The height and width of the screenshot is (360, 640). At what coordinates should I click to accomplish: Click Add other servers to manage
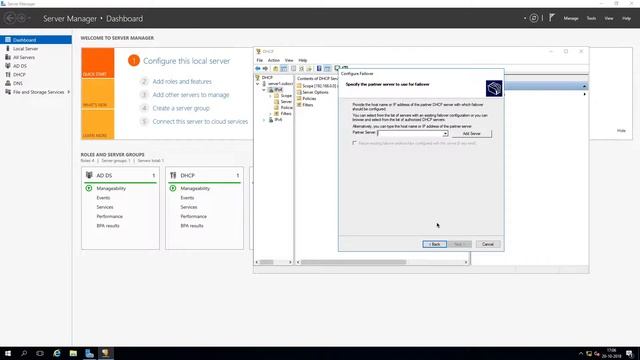coord(191,95)
